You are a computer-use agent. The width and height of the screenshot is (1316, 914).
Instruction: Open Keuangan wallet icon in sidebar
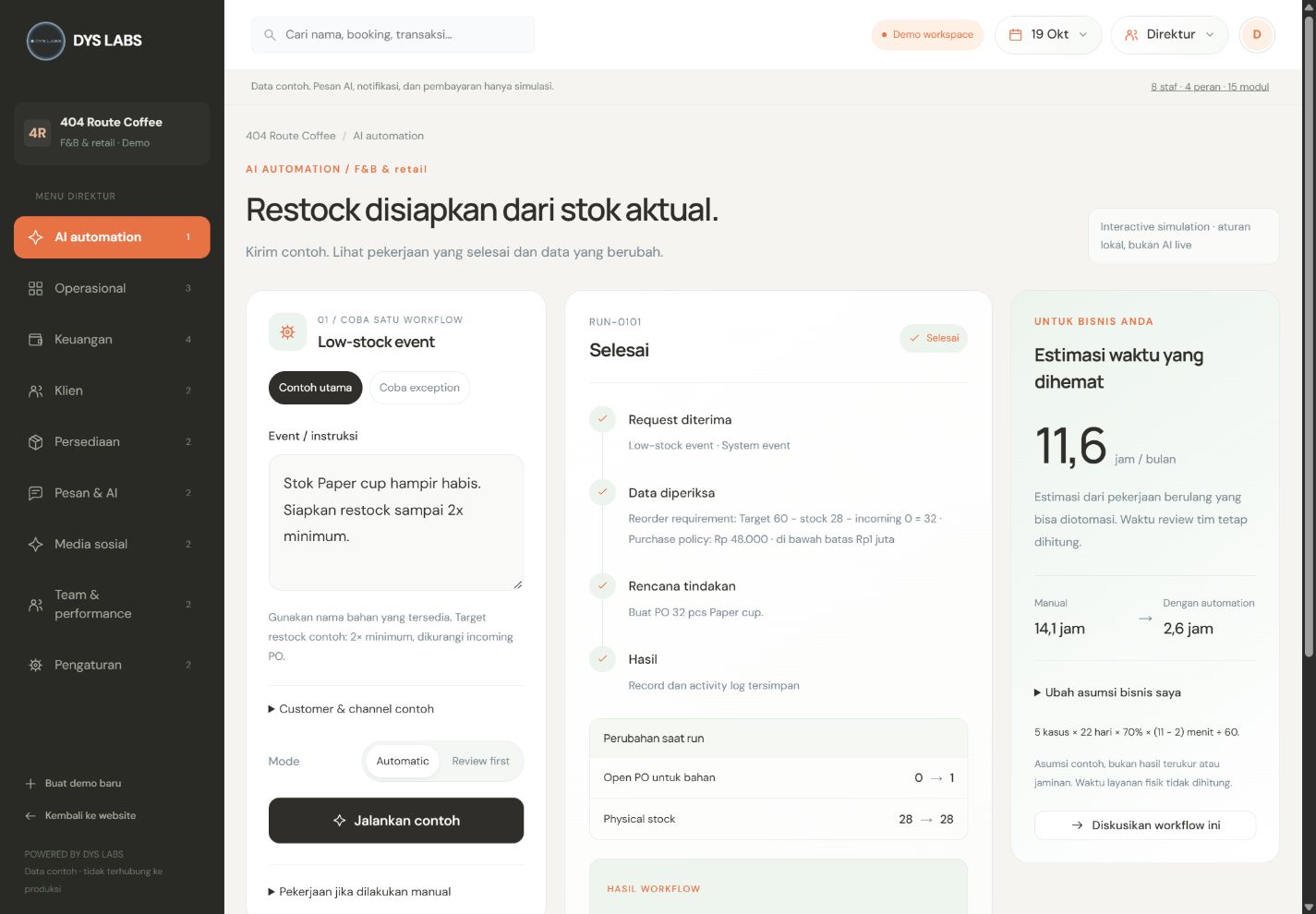[36, 340]
